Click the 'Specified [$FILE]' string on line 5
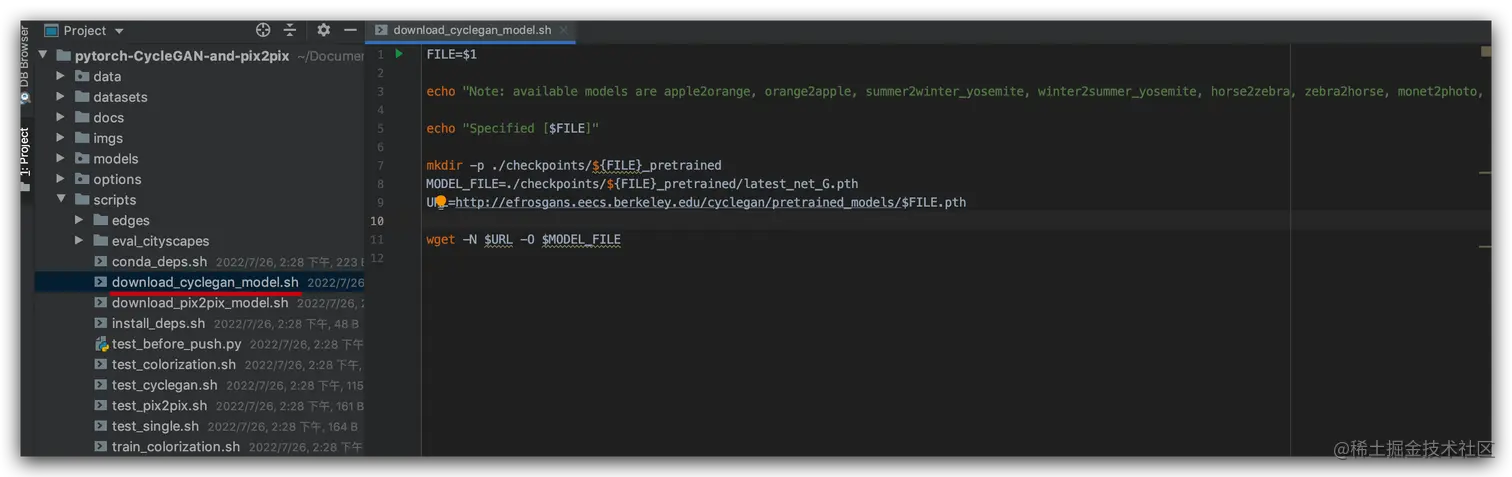Screen dimensions: 1512x477 tap(530, 128)
